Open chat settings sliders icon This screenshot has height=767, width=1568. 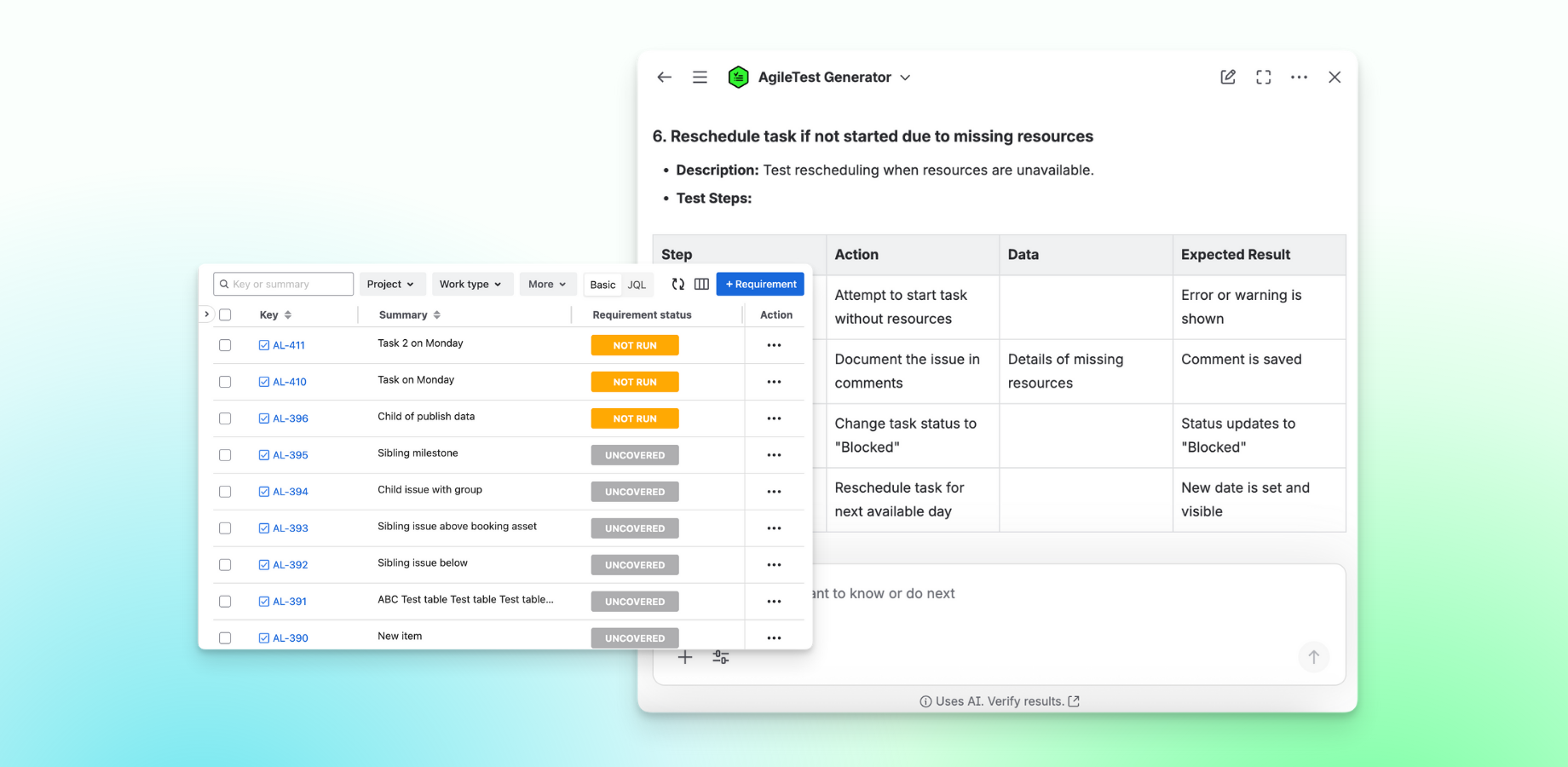[720, 657]
